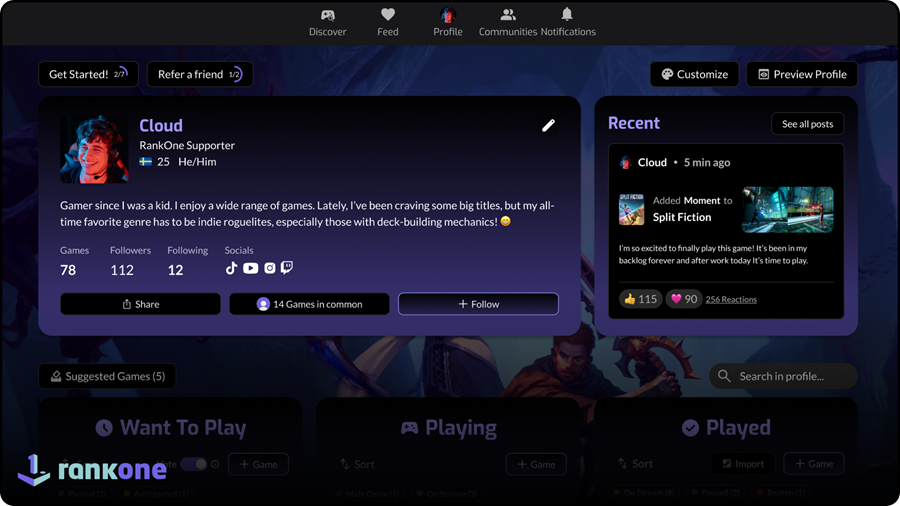900x506 pixels.
Task: Go to the Feed tab
Action: 388,22
